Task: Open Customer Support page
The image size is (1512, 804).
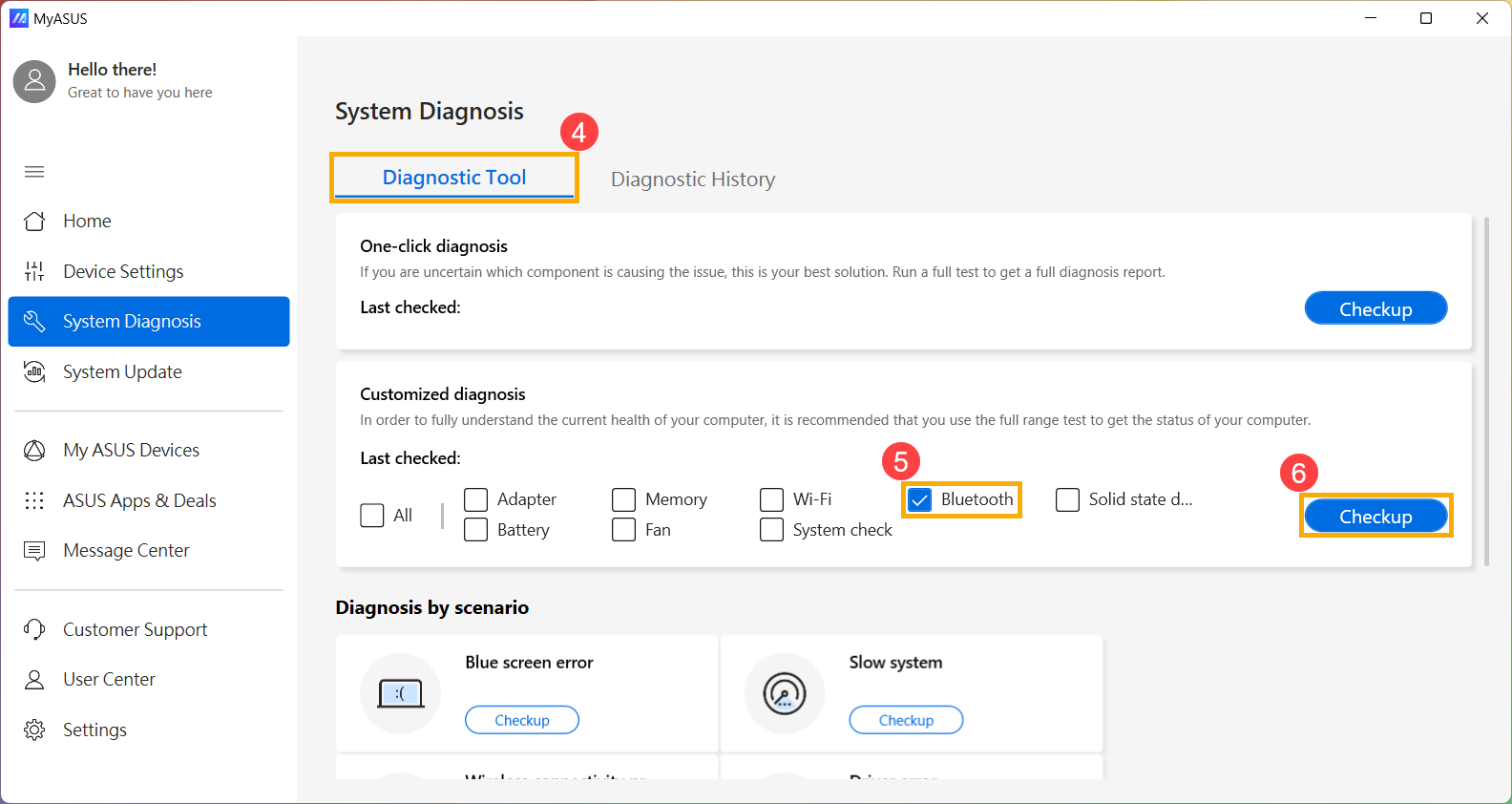Action: (x=149, y=629)
